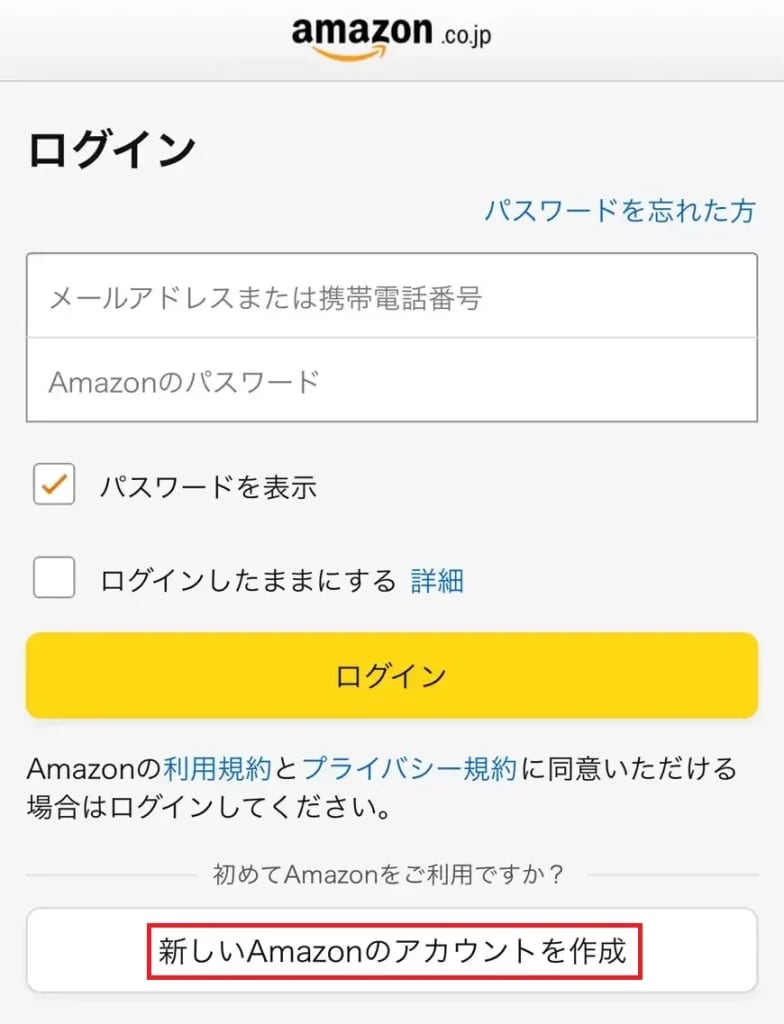Open the プライバシー規約 privacy link
Viewport: 784px width, 1024px height.
tap(409, 768)
